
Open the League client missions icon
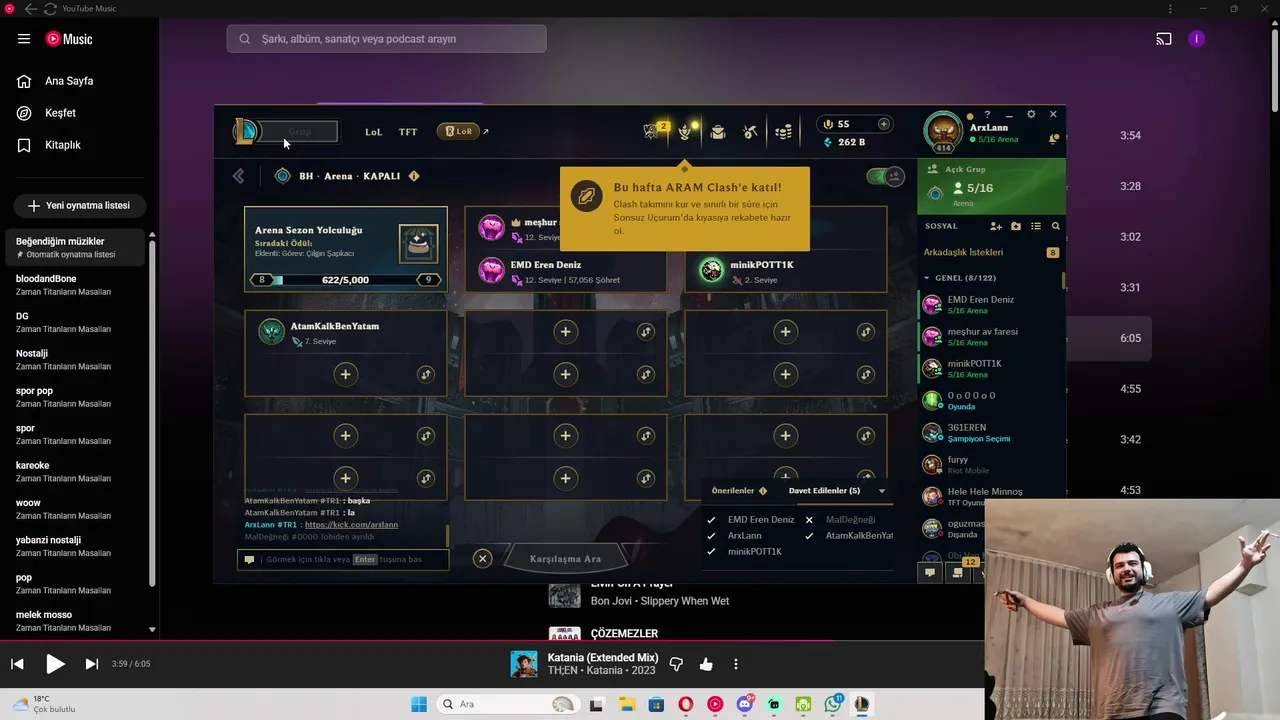(x=686, y=131)
